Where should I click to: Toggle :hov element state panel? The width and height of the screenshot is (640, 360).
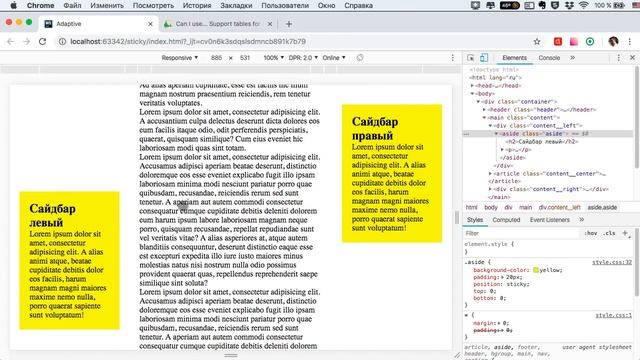pyautogui.click(x=591, y=233)
